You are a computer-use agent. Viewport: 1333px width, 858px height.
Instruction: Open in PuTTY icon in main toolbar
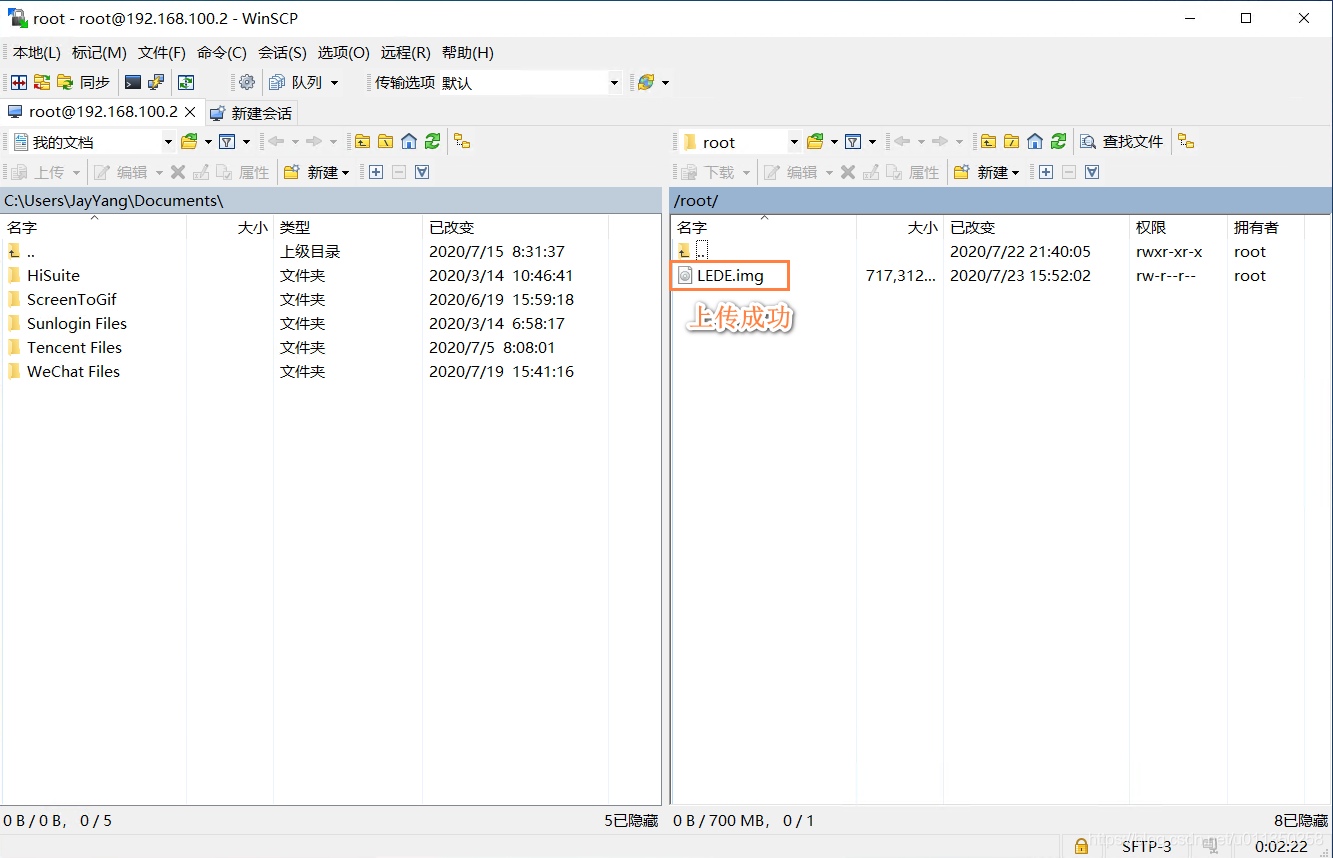(x=156, y=82)
